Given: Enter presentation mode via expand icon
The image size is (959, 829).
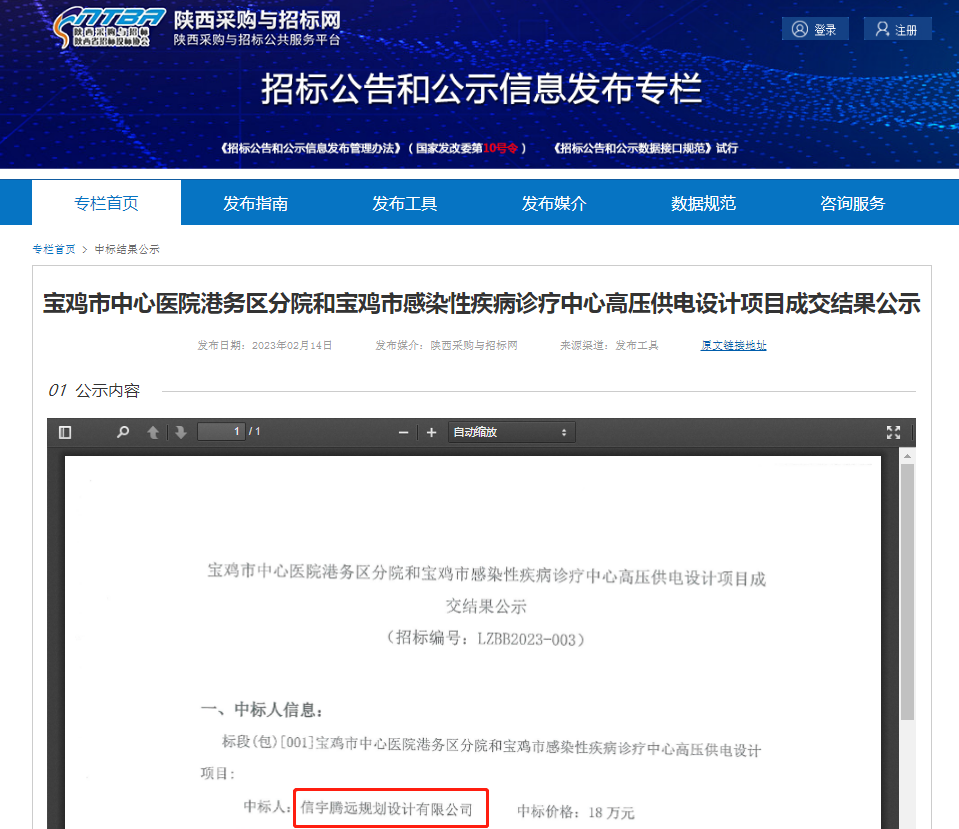Looking at the screenshot, I should pos(893,432).
